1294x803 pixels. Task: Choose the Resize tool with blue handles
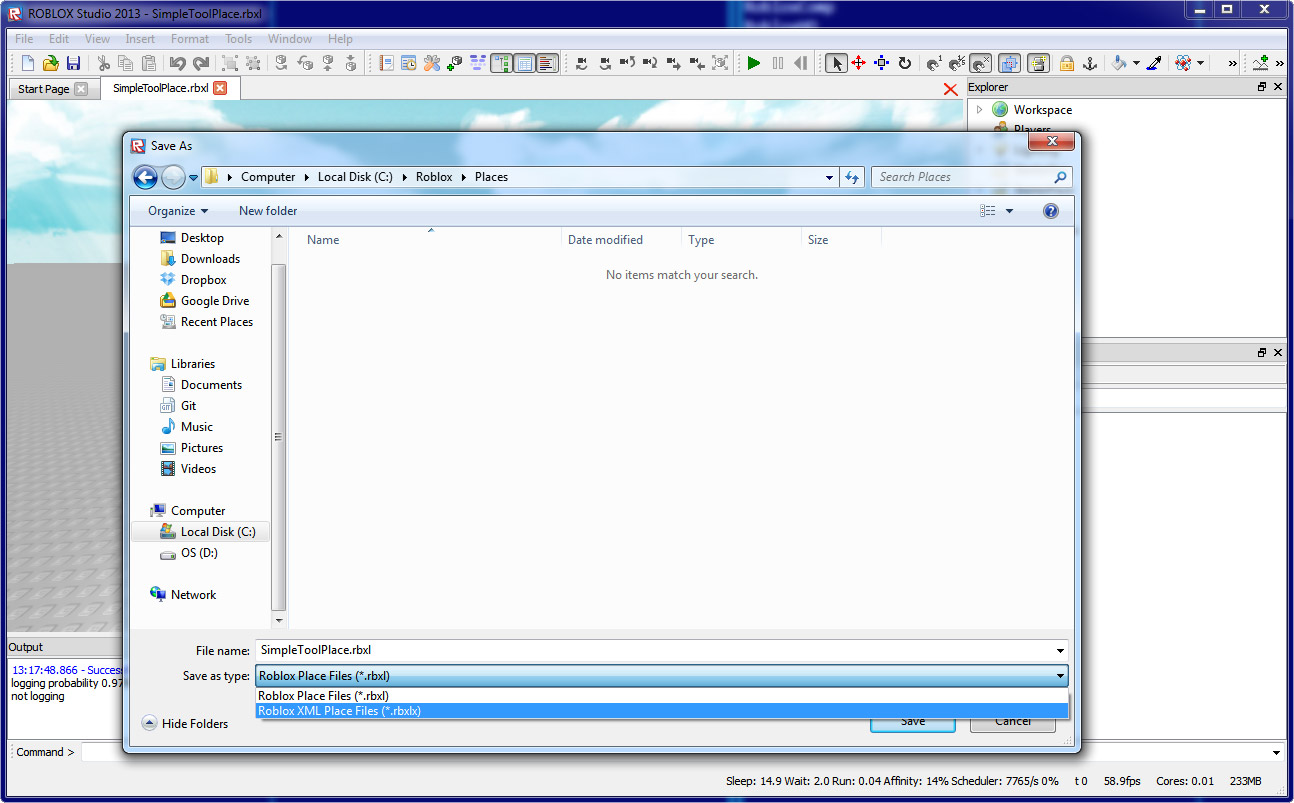[881, 63]
